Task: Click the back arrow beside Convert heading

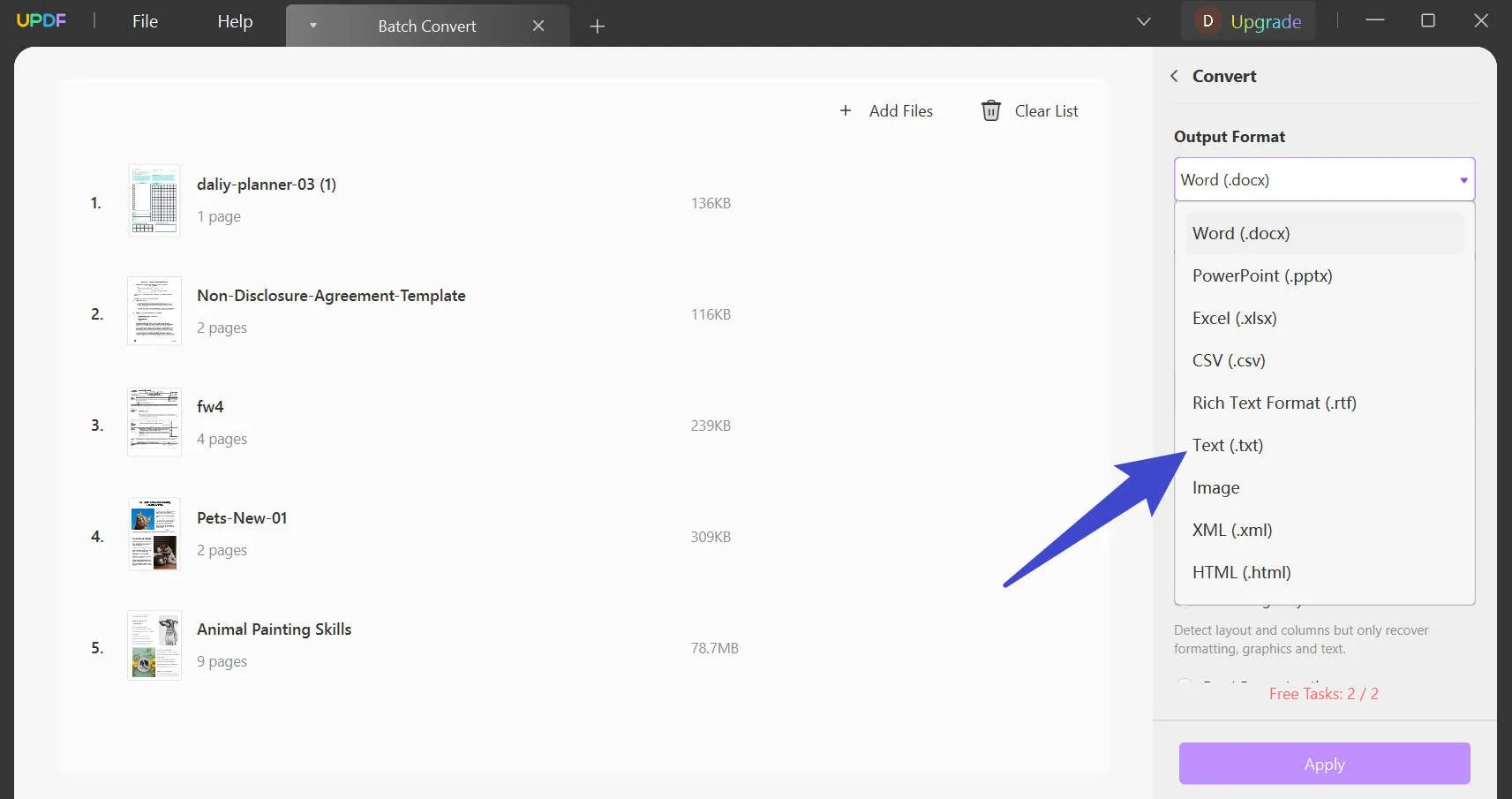Action: click(x=1175, y=76)
